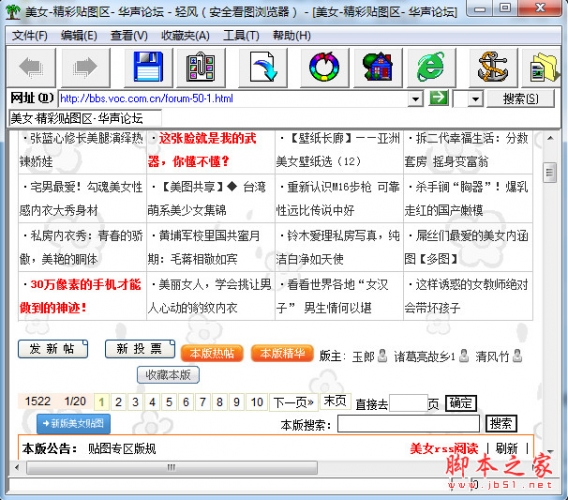Viewport: 568px width, 500px height.
Task: Click the palm tree application icon
Action: (x=13, y=12)
